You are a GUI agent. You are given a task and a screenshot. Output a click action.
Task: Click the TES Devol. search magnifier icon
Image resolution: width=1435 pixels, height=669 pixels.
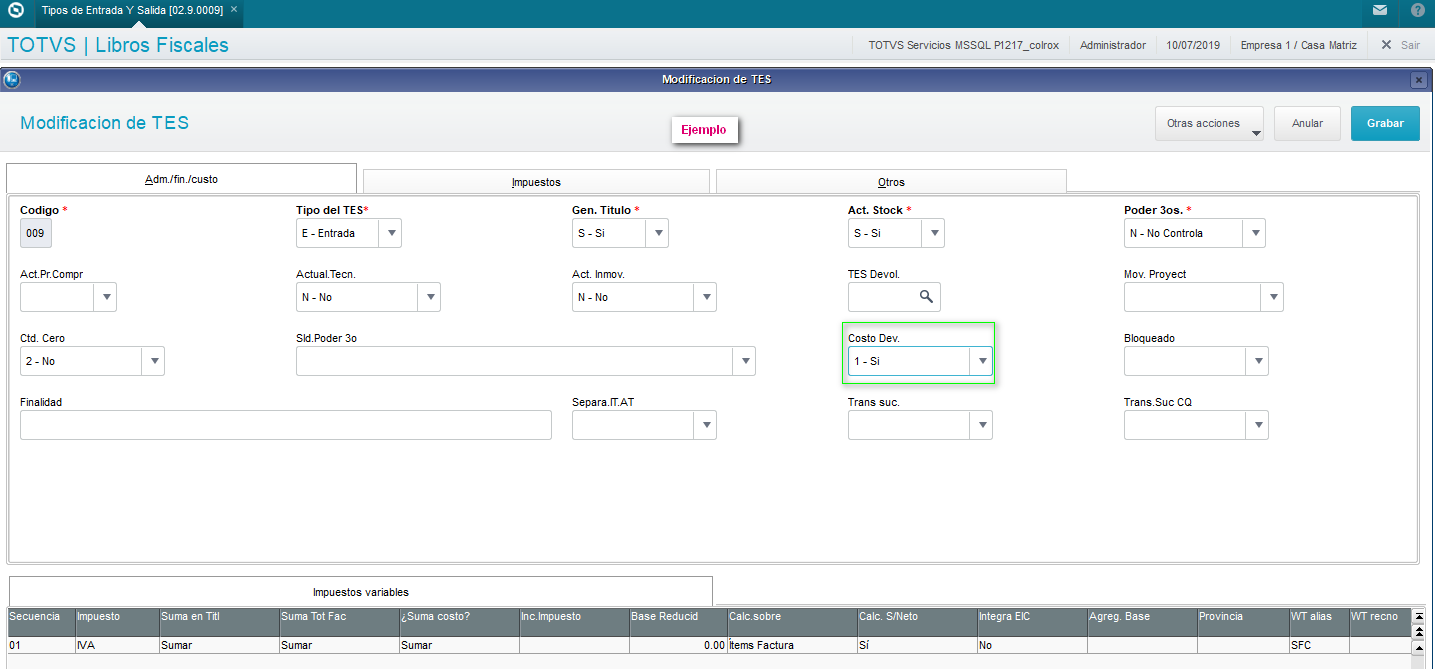click(926, 297)
